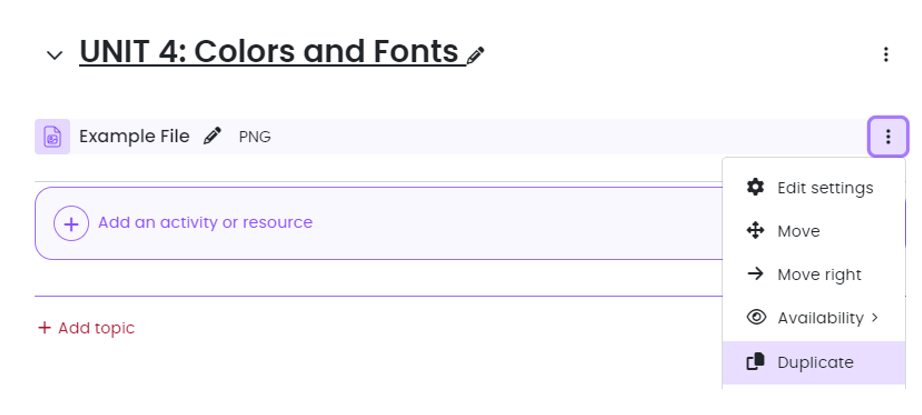Screen dimensions: 922x415
Task: Close the Example File actions kebab menu
Action: pos(888,137)
